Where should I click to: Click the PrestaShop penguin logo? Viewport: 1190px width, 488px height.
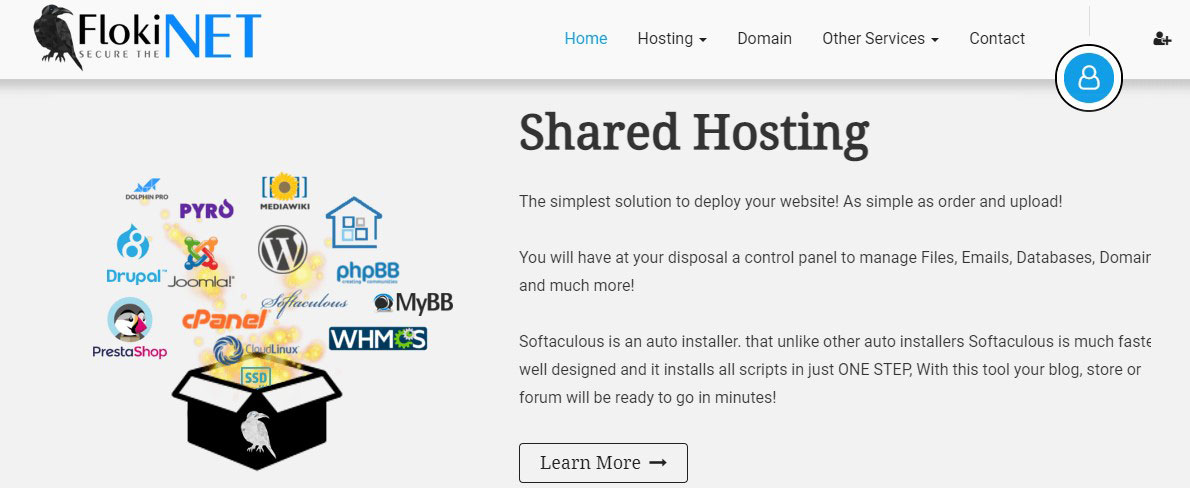pos(130,328)
